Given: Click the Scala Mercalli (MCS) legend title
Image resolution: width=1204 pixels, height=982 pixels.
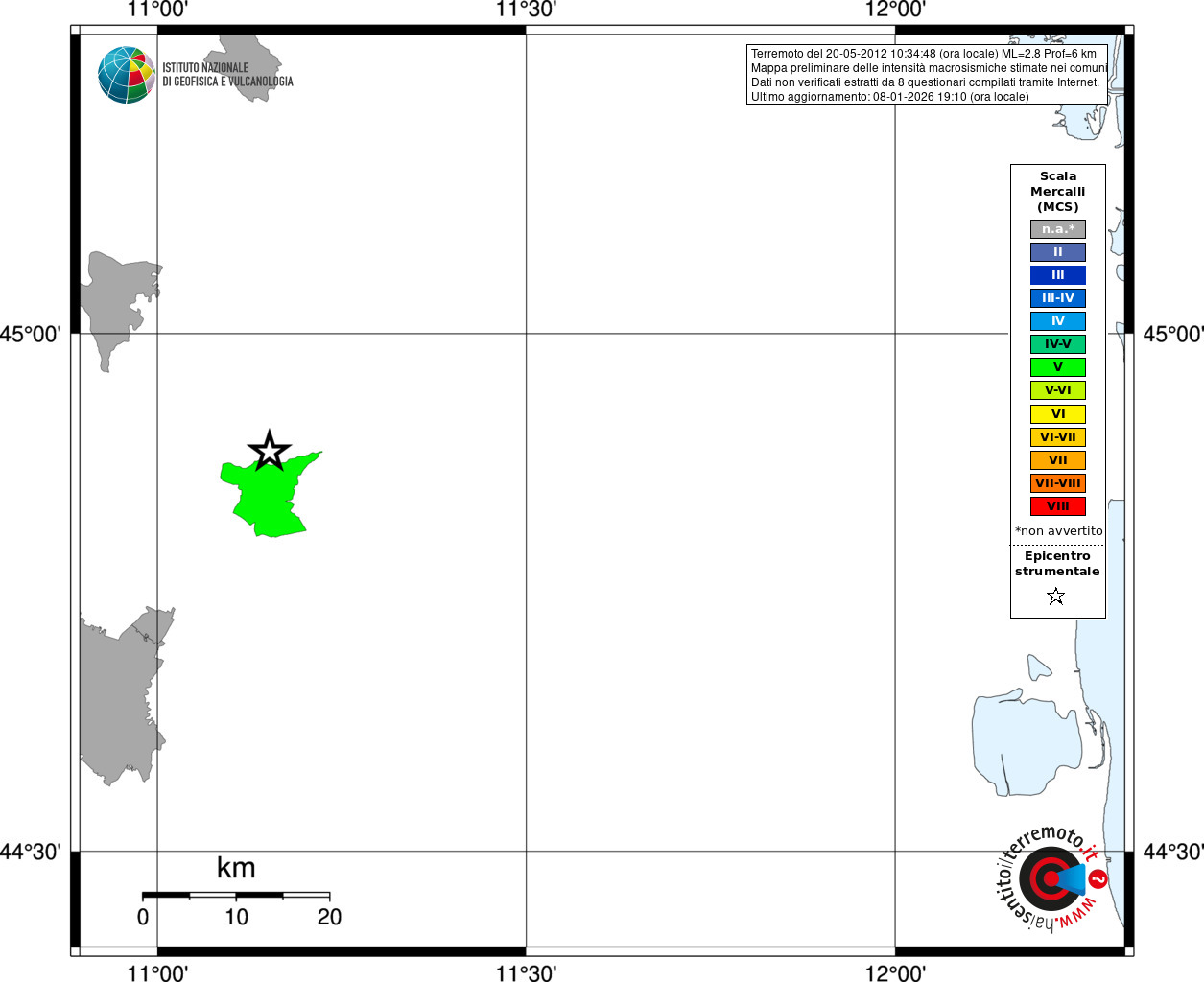Looking at the screenshot, I should click(x=1058, y=192).
